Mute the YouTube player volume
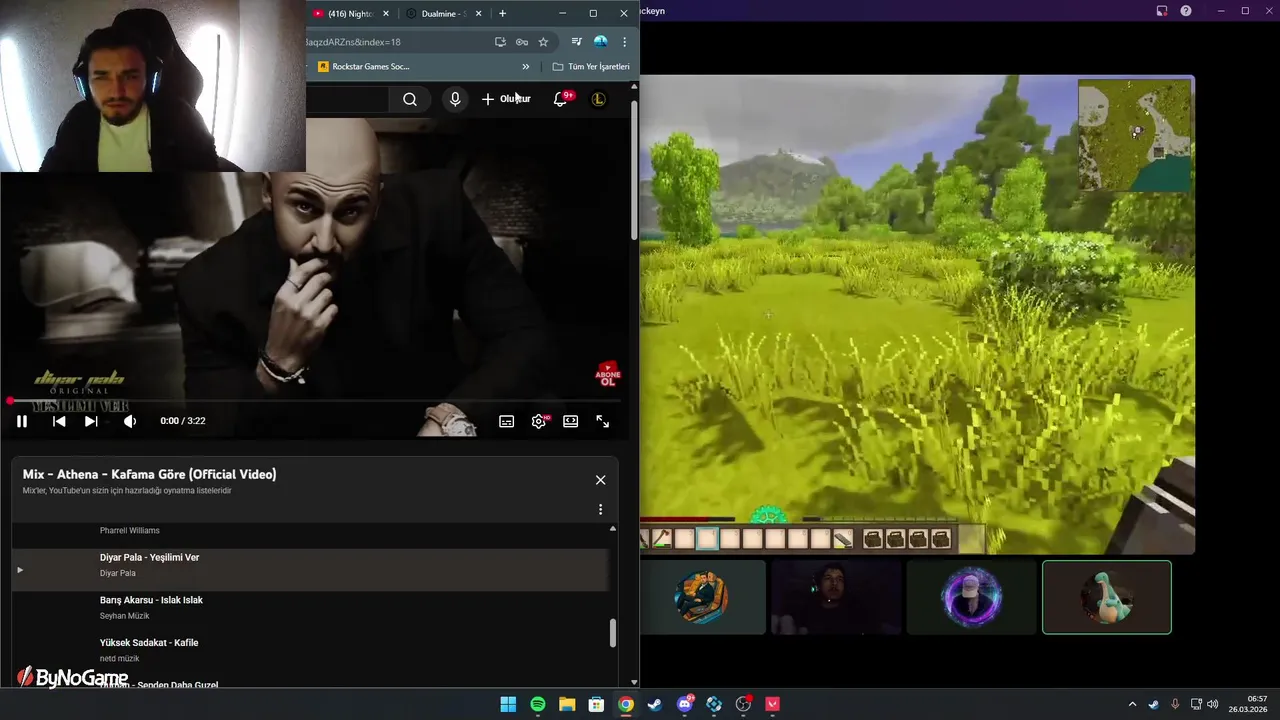The image size is (1280, 720). point(130,421)
